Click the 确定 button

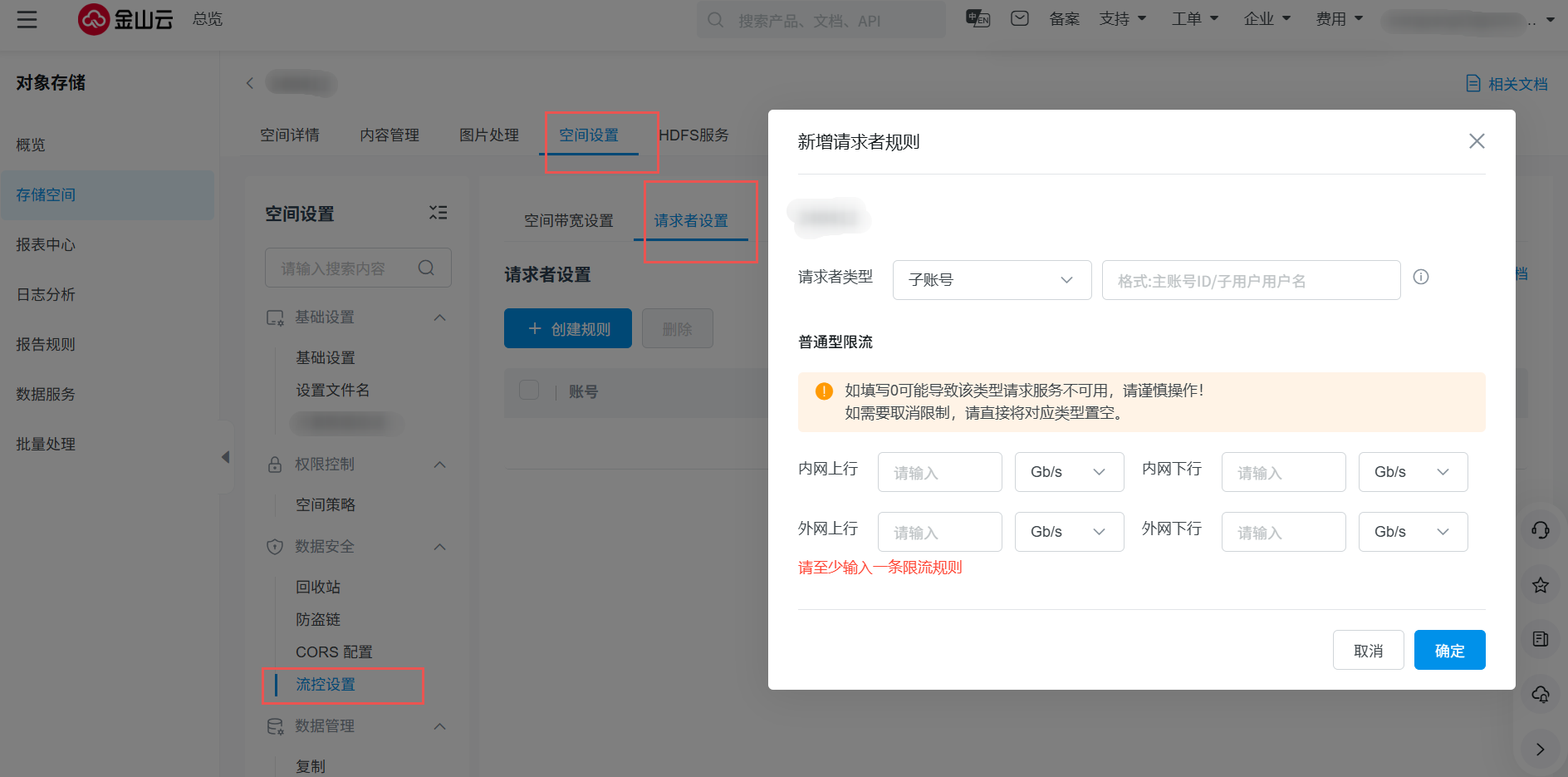[x=1449, y=650]
